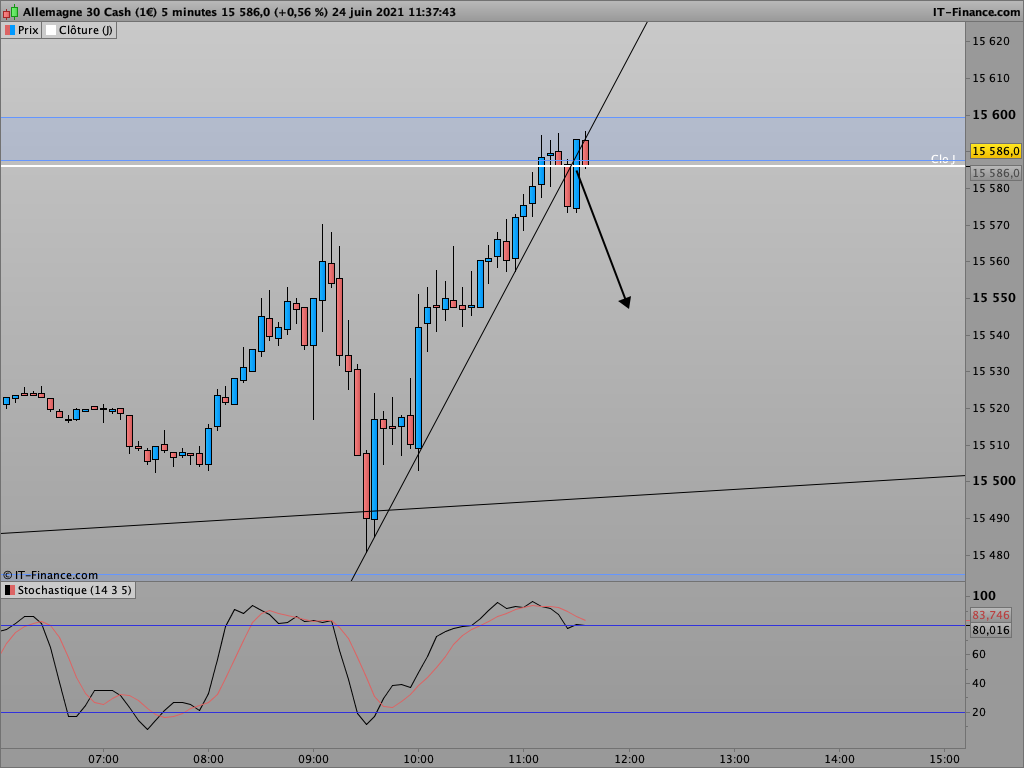Click the candlestick icon beside chart title

click(x=10, y=12)
